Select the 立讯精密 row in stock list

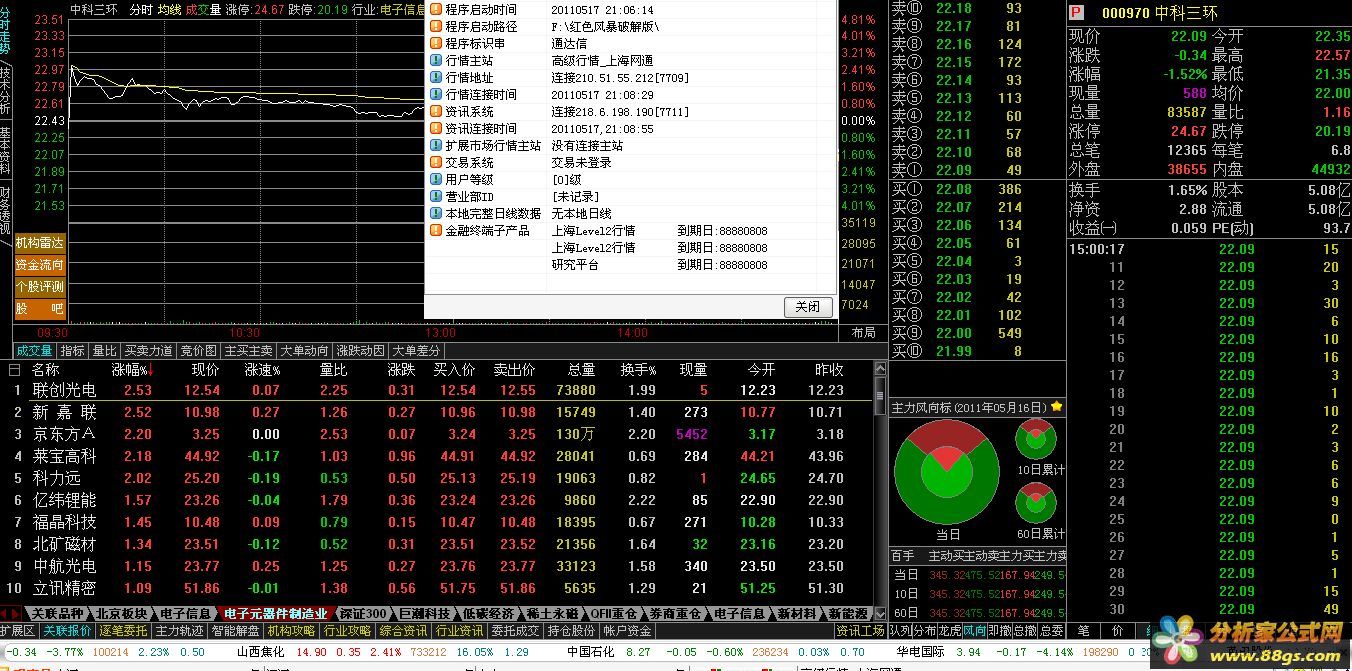[437, 588]
